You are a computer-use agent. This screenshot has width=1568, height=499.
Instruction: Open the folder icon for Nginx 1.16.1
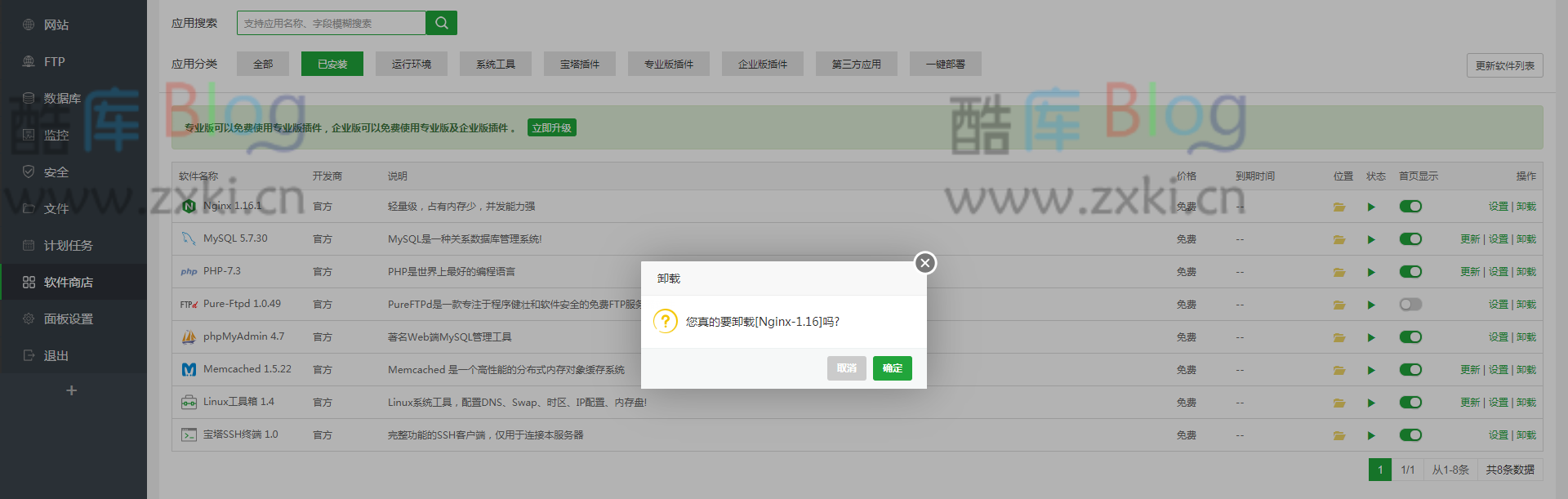click(1339, 207)
